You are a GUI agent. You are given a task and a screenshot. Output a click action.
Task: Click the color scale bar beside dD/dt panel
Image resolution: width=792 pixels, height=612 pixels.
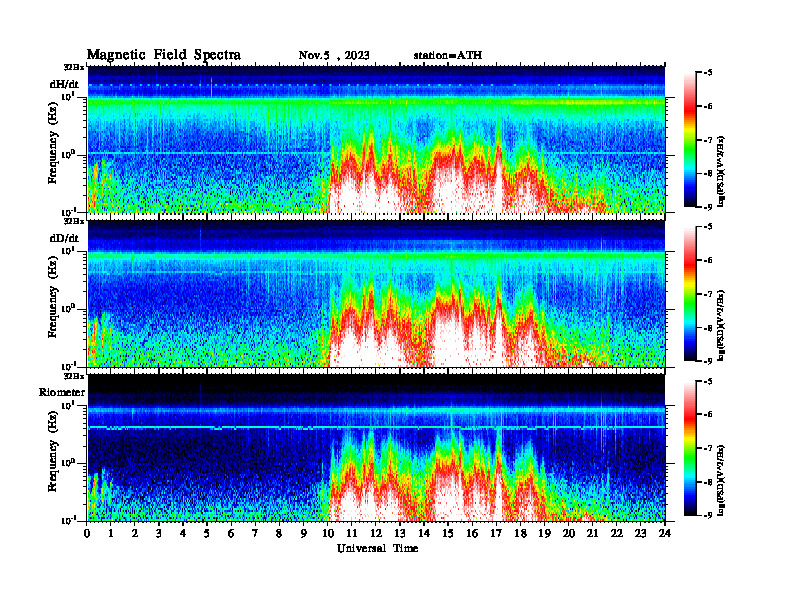690,294
